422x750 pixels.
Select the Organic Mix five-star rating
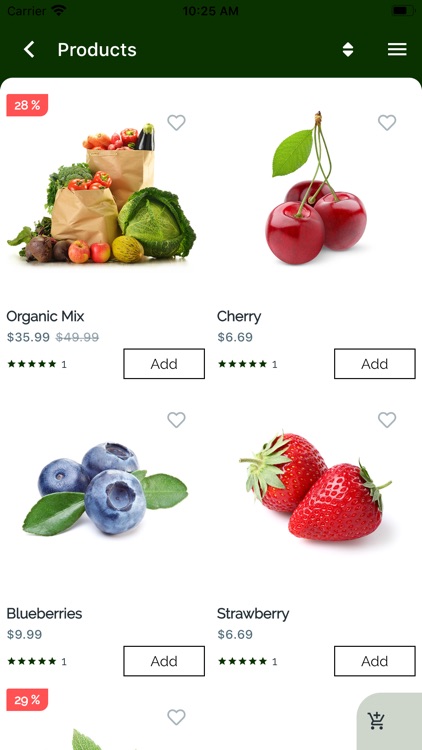pyautogui.click(x=32, y=364)
